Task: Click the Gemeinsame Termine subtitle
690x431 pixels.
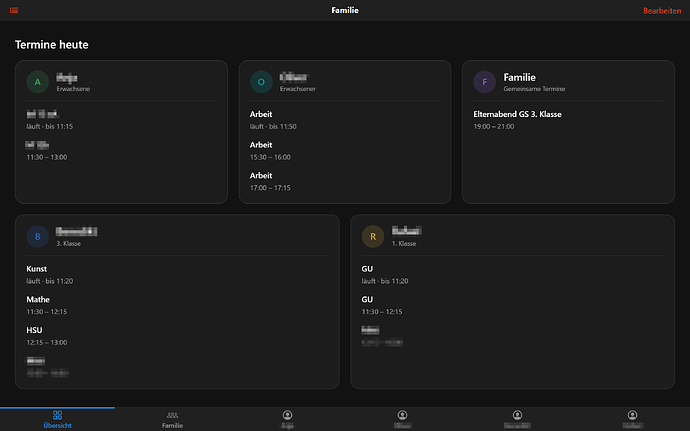Action: pyautogui.click(x=534, y=89)
